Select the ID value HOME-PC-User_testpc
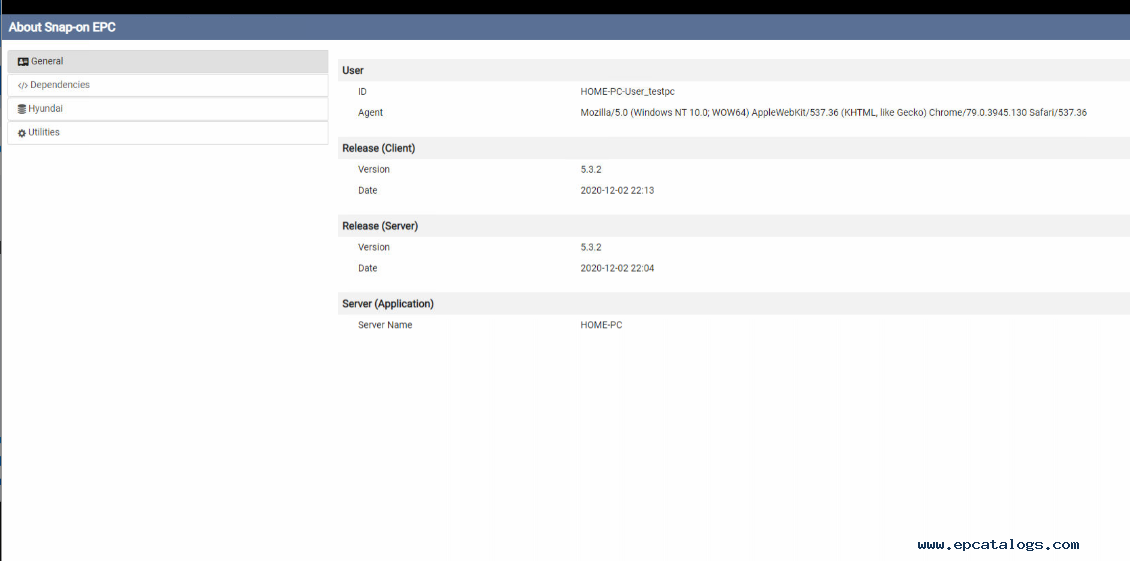Image resolution: width=1130 pixels, height=561 pixels. (x=627, y=92)
